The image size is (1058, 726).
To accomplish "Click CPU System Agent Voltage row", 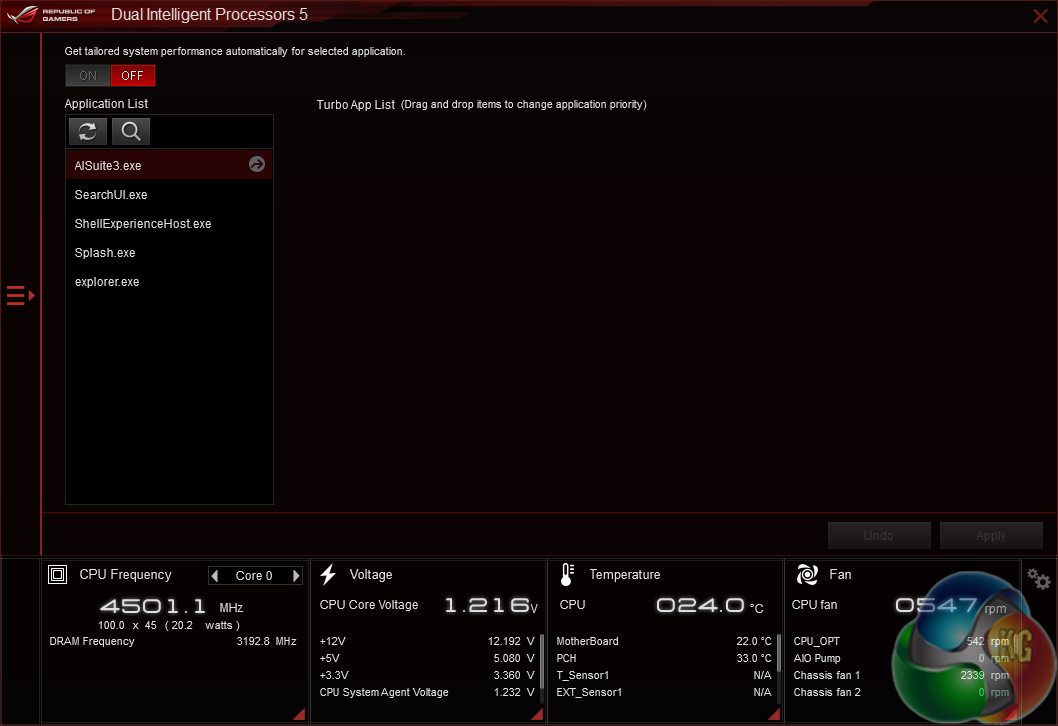I will point(426,692).
